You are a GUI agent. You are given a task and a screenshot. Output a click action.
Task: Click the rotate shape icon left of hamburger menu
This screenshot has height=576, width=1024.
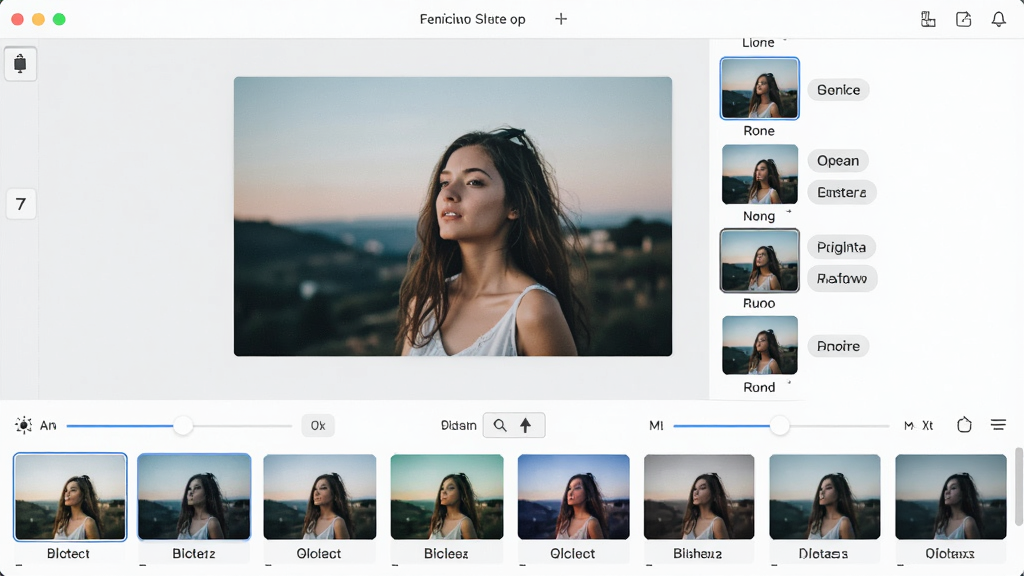pos(965,425)
